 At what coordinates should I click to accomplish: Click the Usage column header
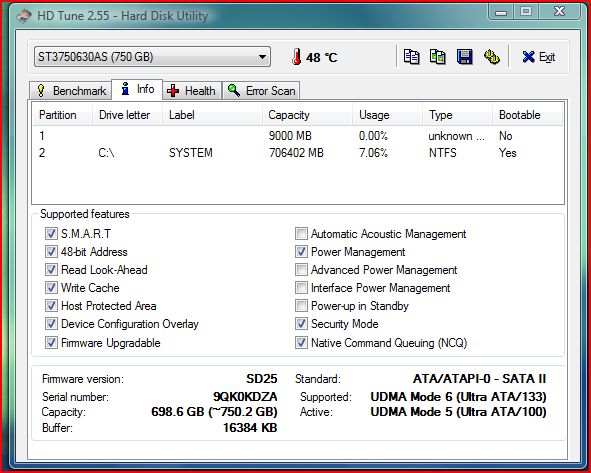tap(387, 115)
